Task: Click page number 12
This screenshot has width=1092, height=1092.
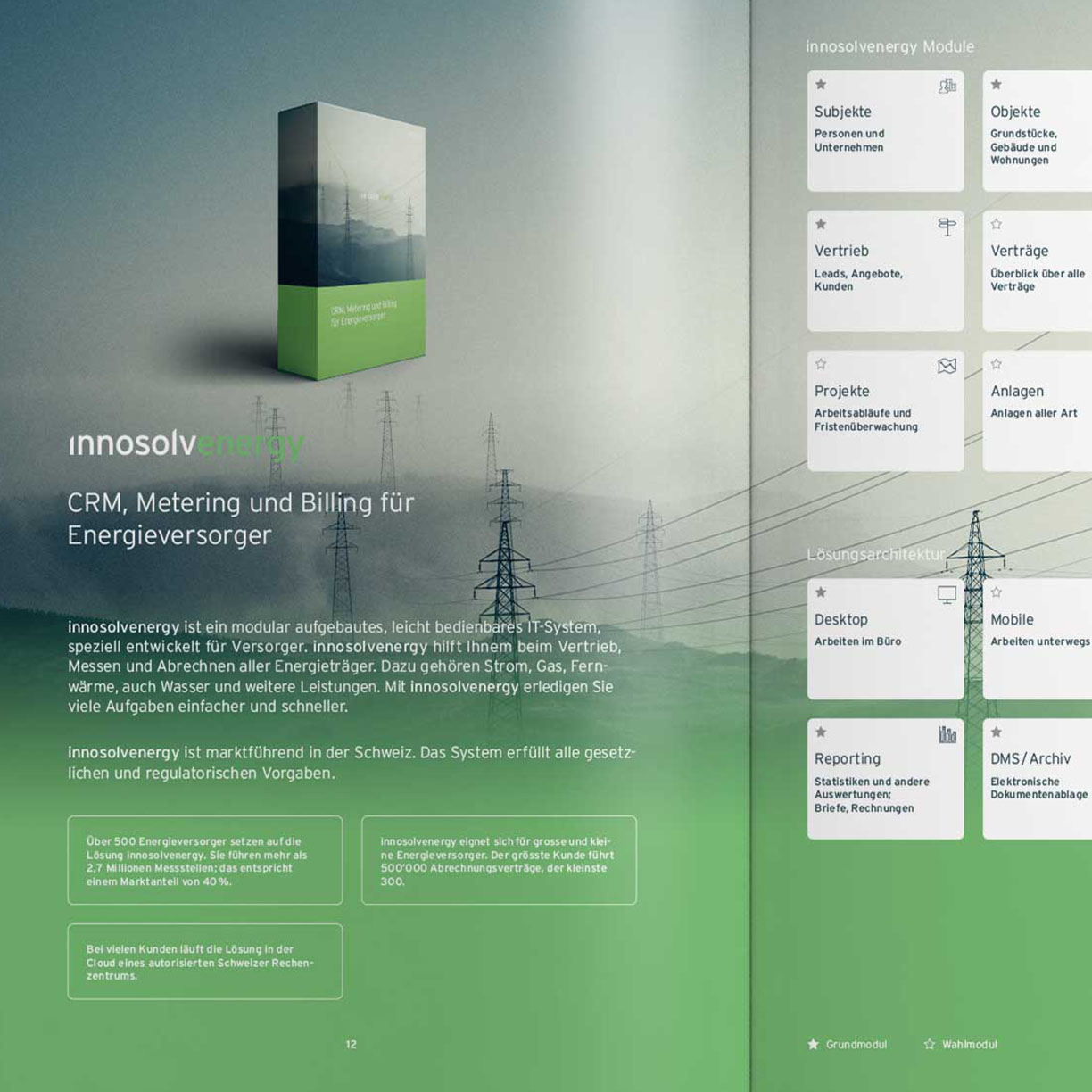Action: coord(351,1045)
